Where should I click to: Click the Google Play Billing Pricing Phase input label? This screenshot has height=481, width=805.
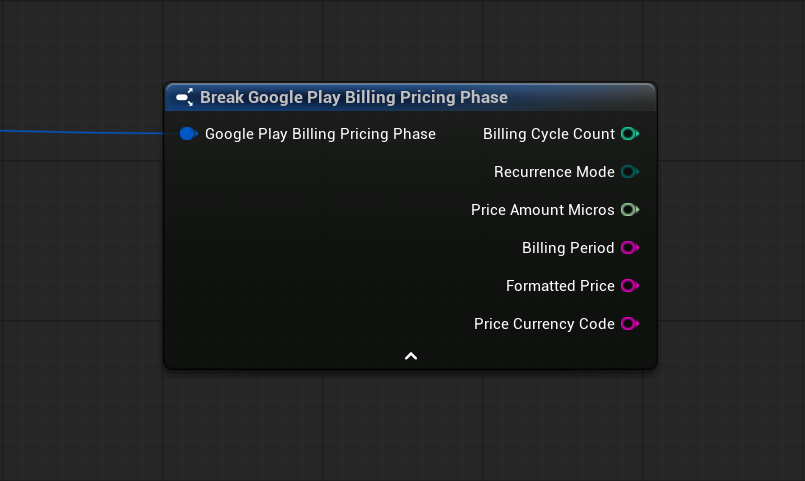320,134
